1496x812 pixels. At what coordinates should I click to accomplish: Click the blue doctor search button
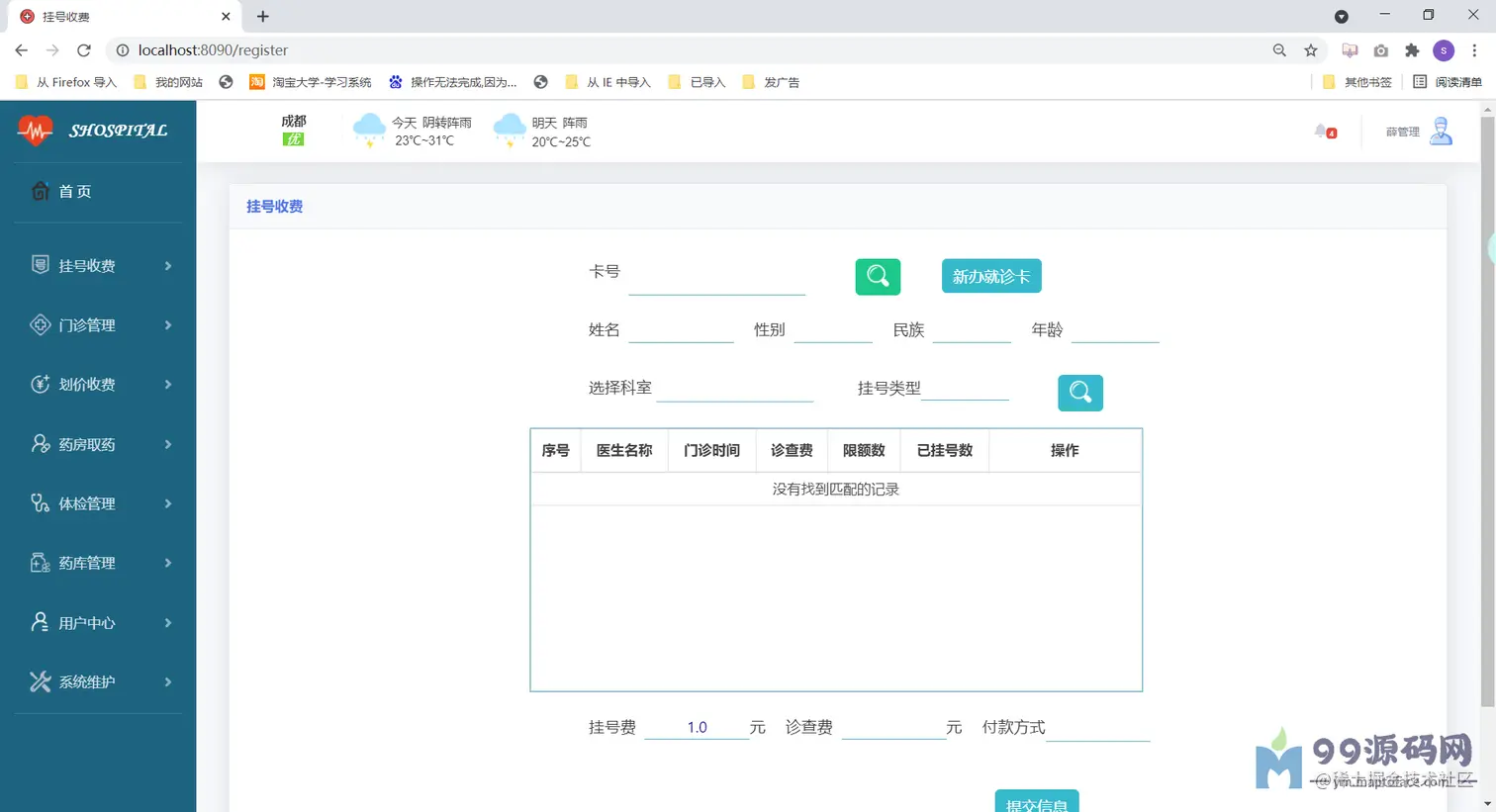click(1080, 393)
